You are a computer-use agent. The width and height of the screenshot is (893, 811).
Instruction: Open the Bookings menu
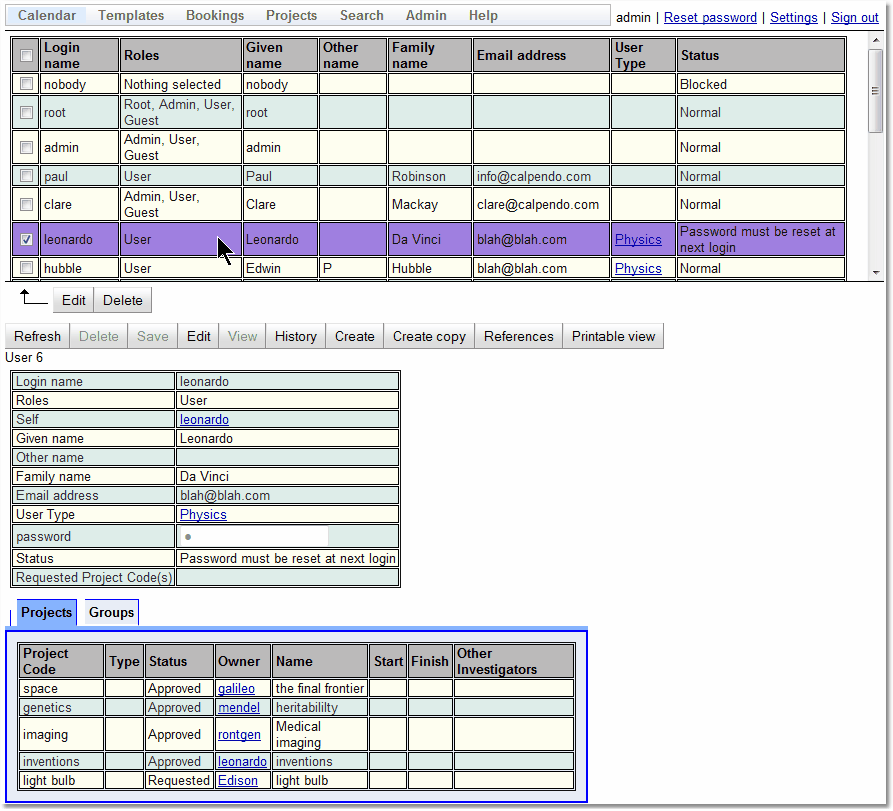click(x=215, y=16)
